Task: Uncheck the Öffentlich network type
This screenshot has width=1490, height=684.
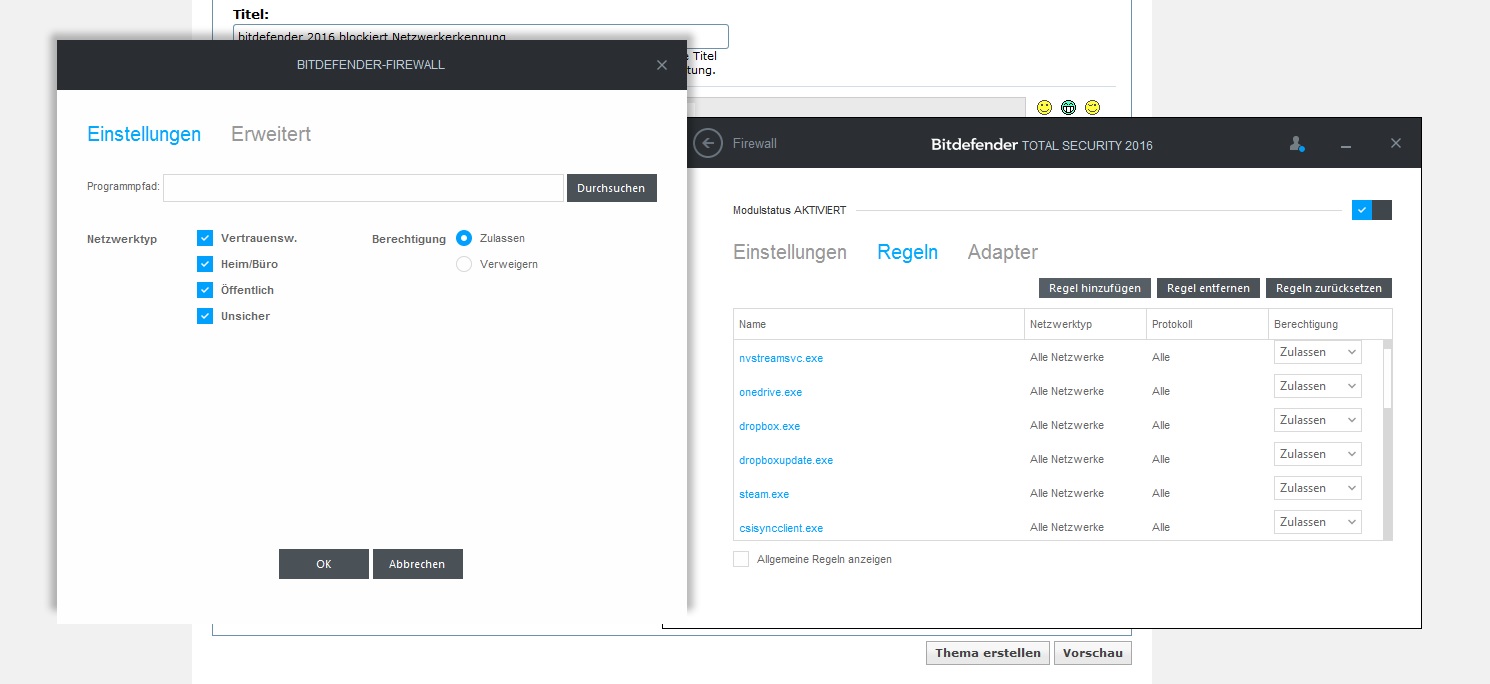Action: 205,290
